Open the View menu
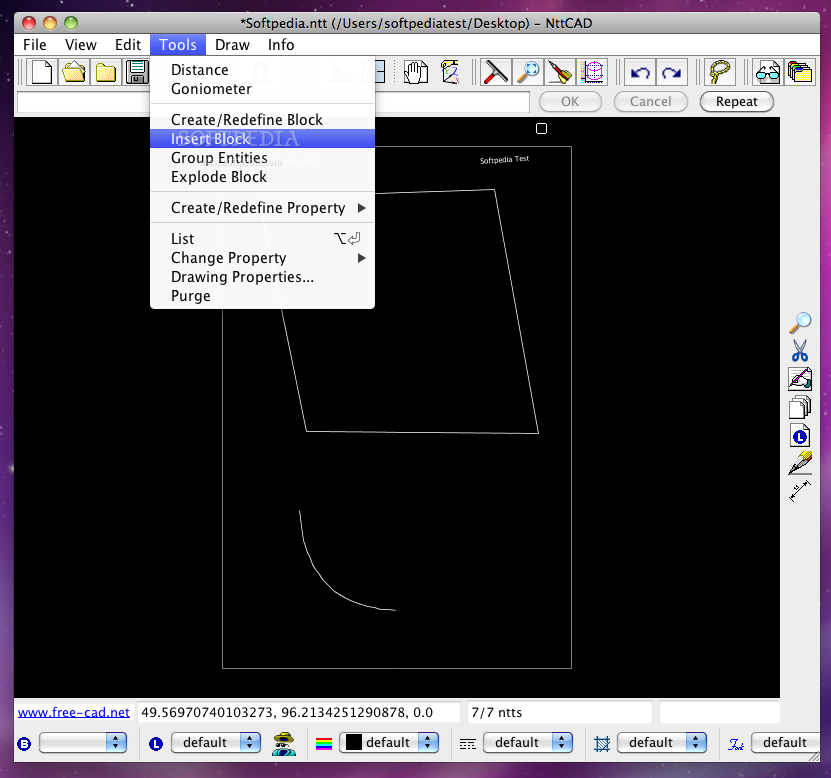831x778 pixels. click(x=81, y=45)
